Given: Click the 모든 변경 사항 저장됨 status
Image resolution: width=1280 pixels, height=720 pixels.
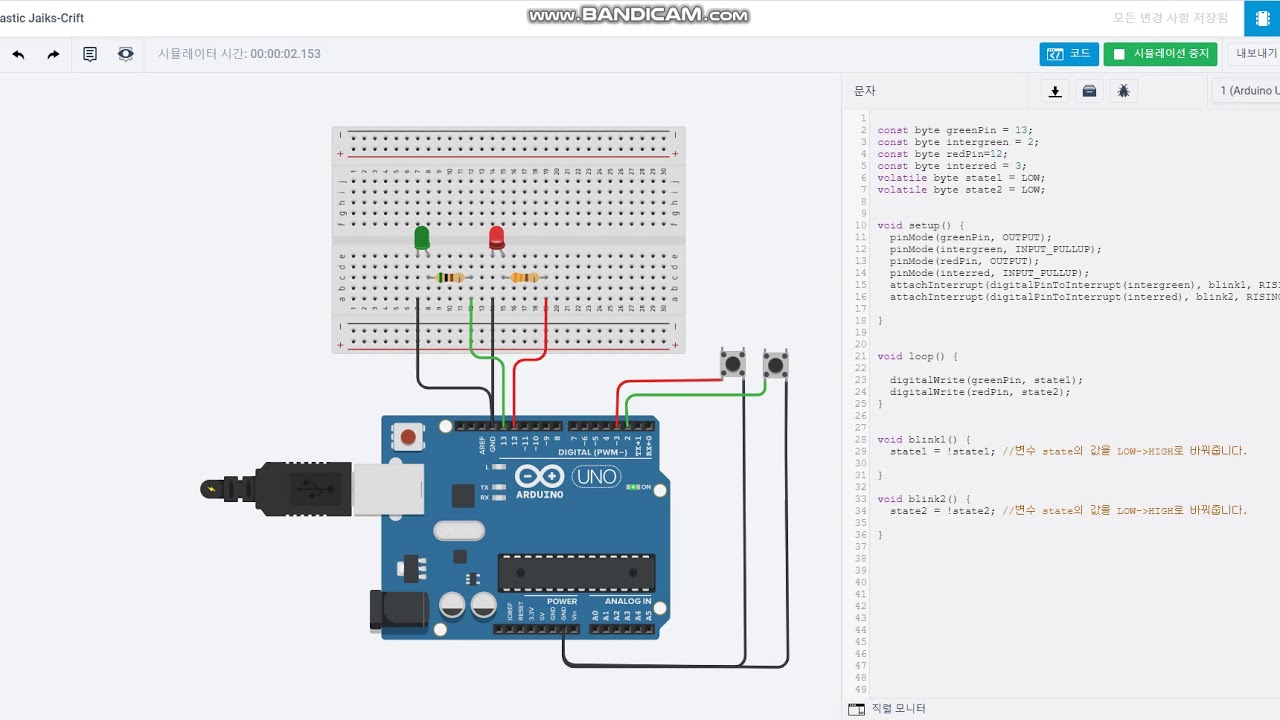Looking at the screenshot, I should [1171, 18].
